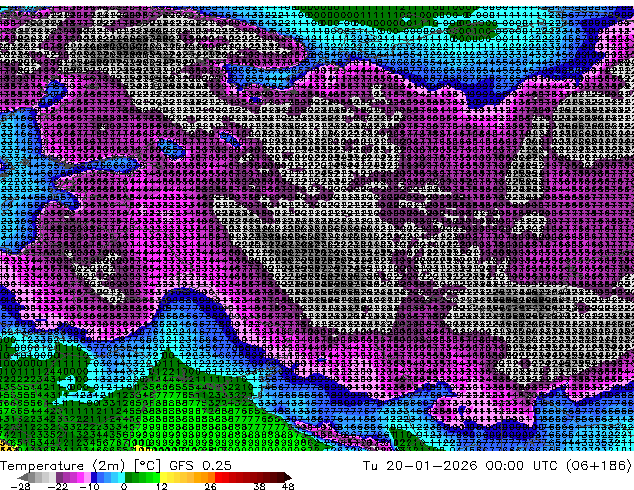The image size is (634, 490).
Task: Pick the bright yellow legend swatch above 12
Action: click(163, 477)
